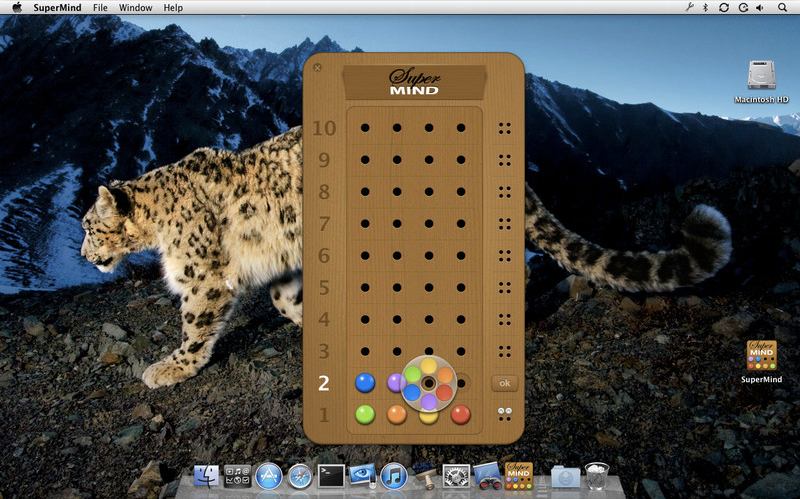Pick the green color in the peg wheel
Viewport: 800px width, 499px height.
tap(412, 374)
